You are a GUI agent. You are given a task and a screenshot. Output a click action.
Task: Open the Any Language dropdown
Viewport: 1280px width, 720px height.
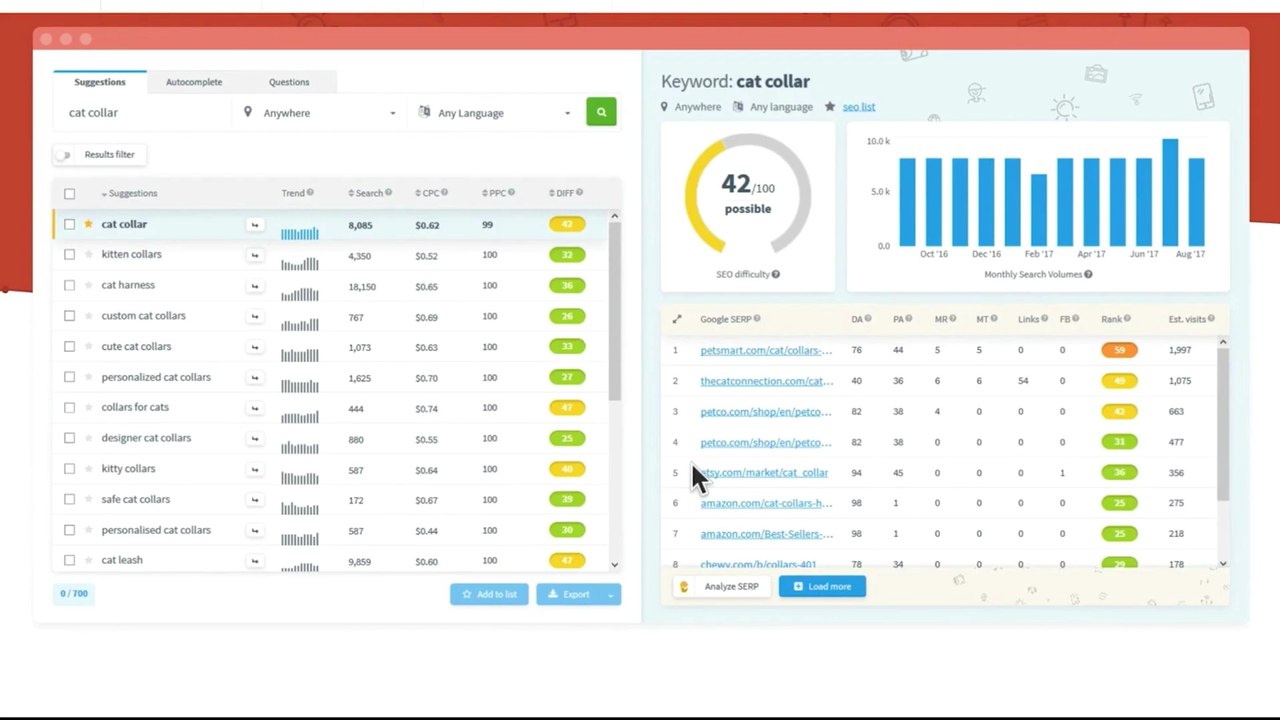click(494, 113)
